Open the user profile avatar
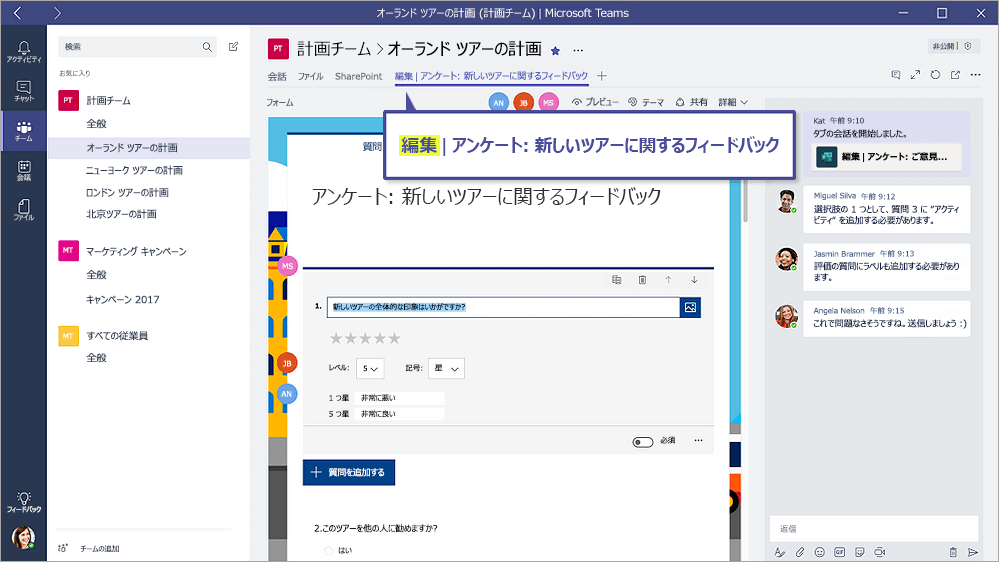This screenshot has width=999, height=562. pyautogui.click(x=24, y=538)
